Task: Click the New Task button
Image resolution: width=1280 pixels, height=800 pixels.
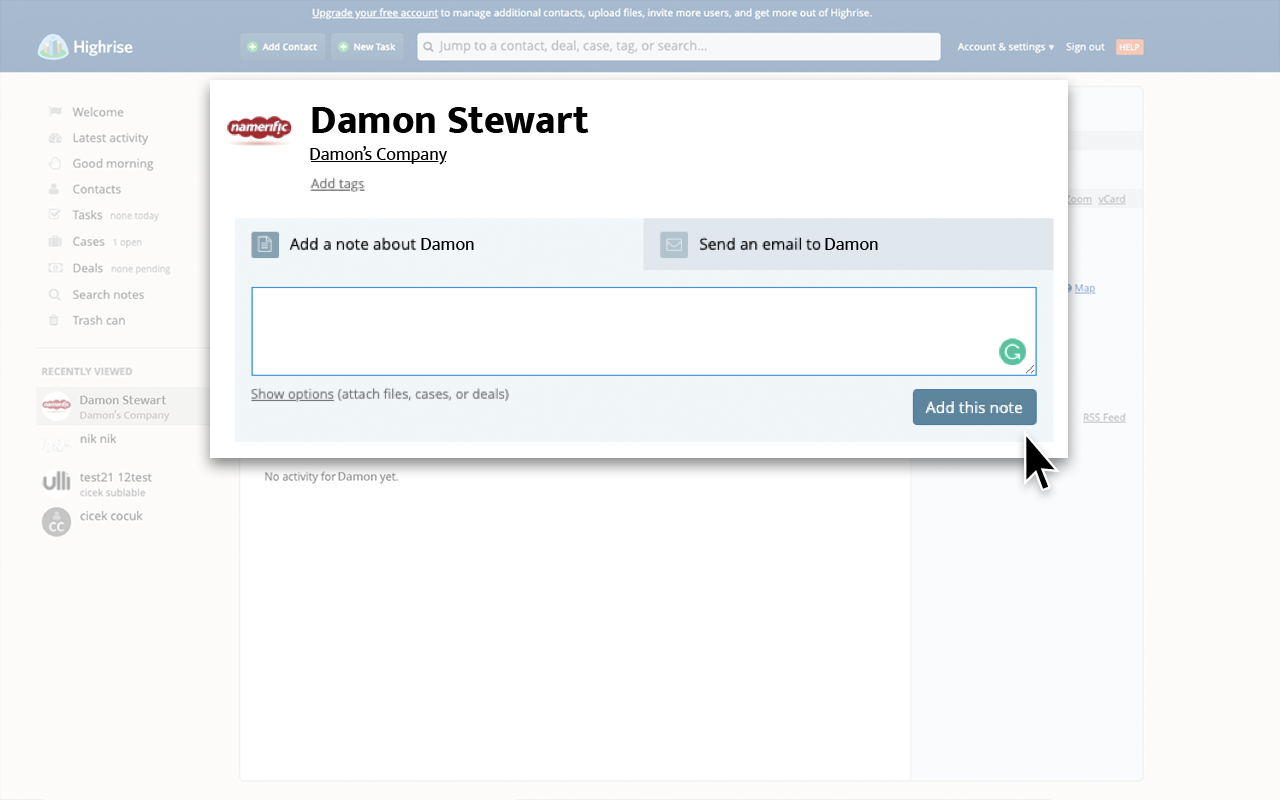Action: 367,47
